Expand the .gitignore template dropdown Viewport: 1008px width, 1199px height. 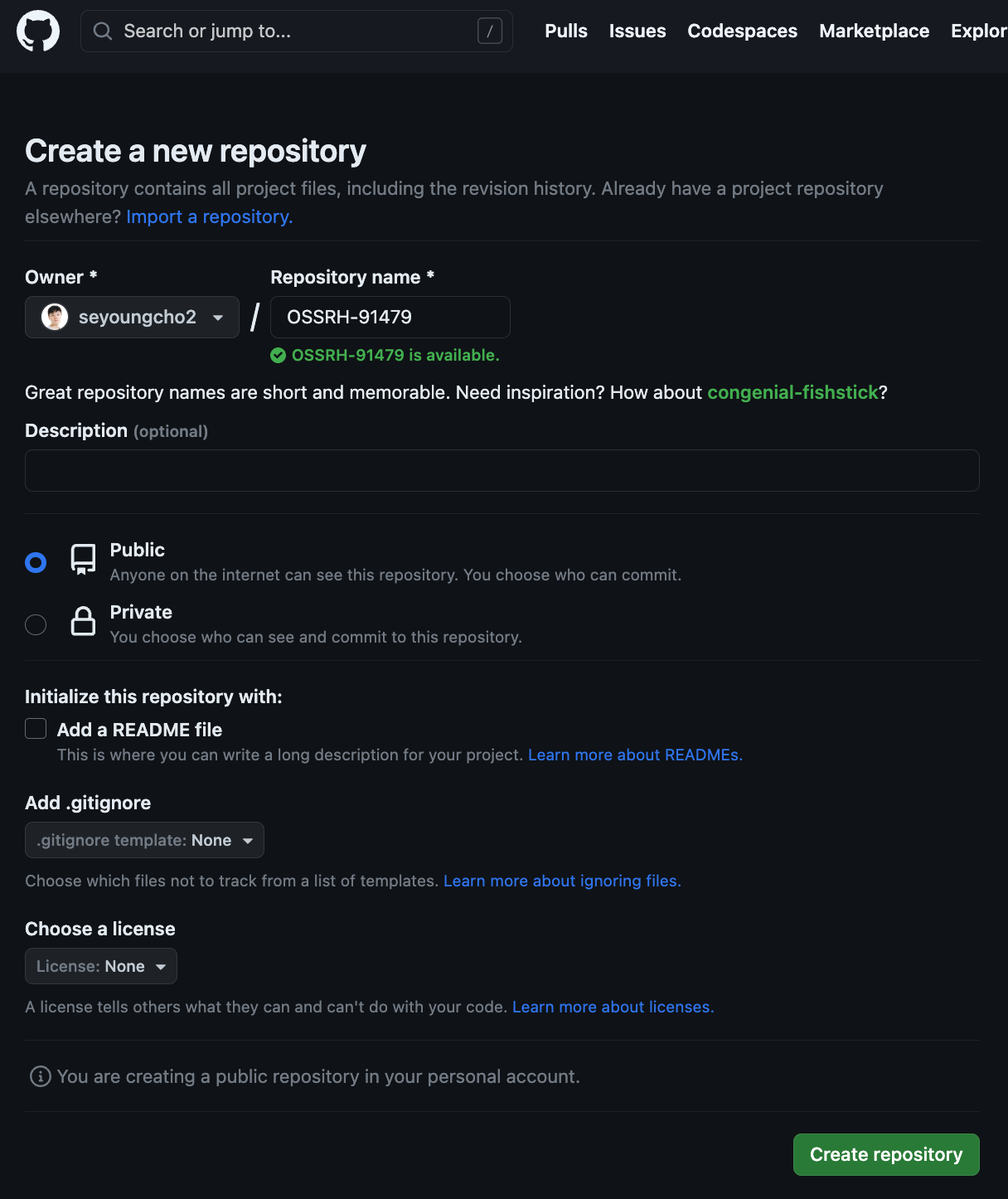point(144,840)
